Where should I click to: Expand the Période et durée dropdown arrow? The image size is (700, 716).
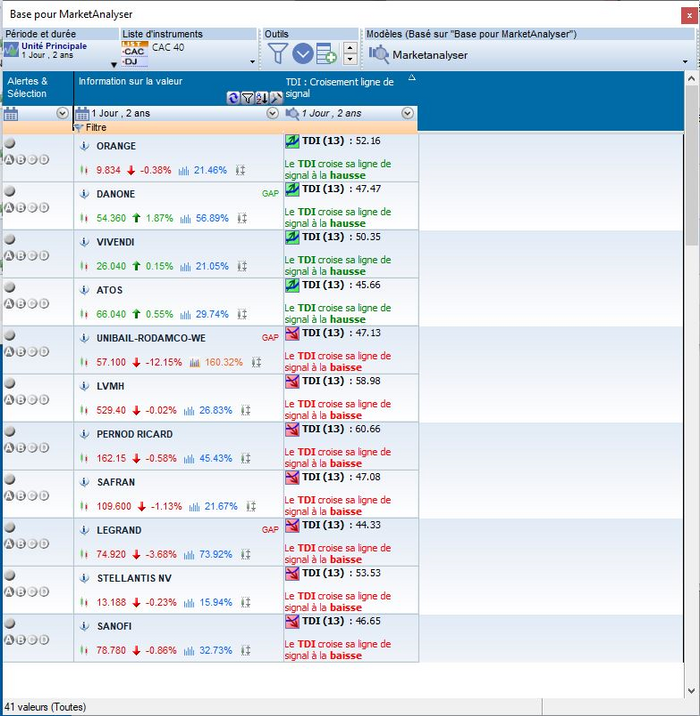coord(114,65)
